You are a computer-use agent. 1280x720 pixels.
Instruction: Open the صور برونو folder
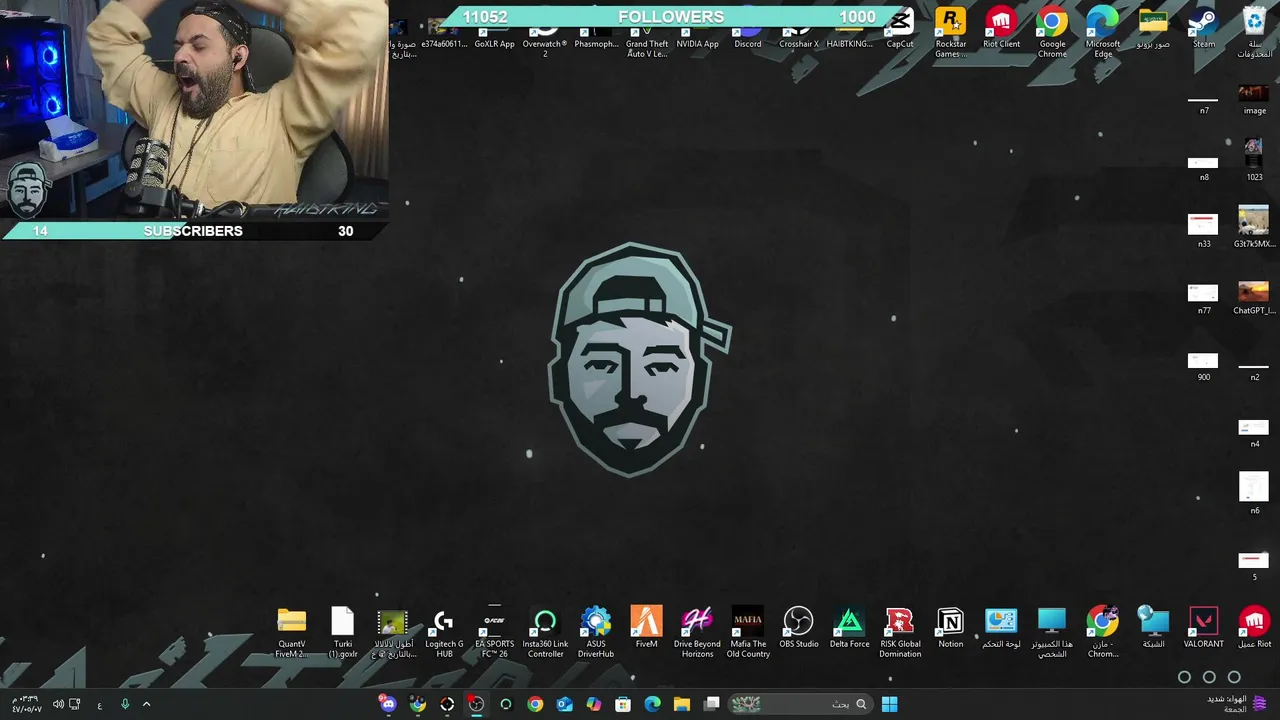[x=1153, y=28]
